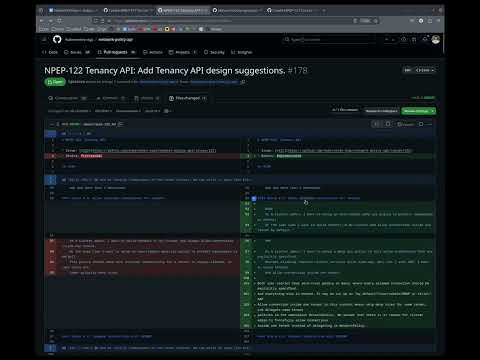Switch to the PR Commits tab

click(111, 98)
